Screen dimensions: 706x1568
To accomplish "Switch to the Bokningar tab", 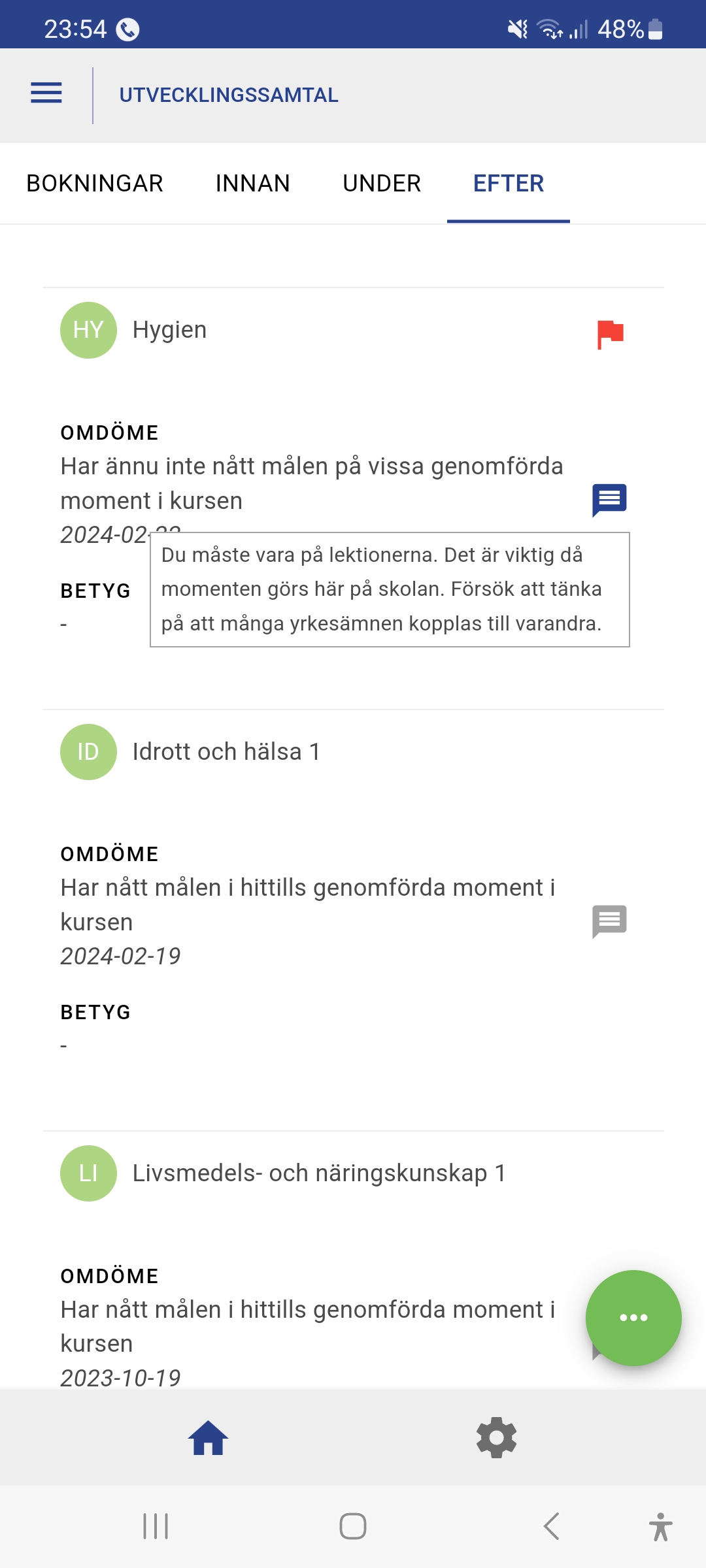I will tap(95, 184).
